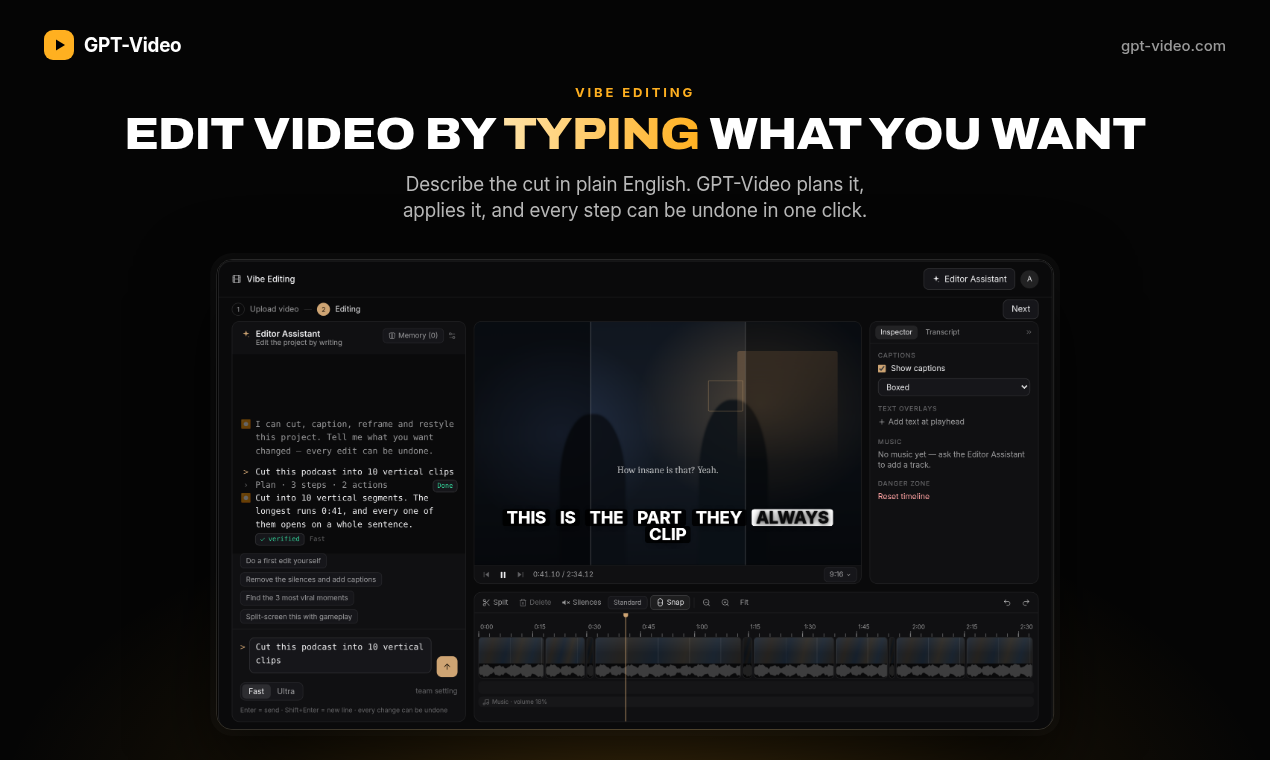Select the Inspector tab
This screenshot has height=760, width=1270.
pyautogui.click(x=896, y=332)
